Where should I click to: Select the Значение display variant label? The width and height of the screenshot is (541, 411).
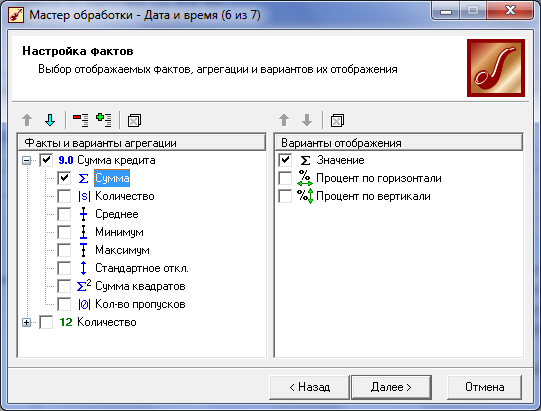pyautogui.click(x=341, y=160)
